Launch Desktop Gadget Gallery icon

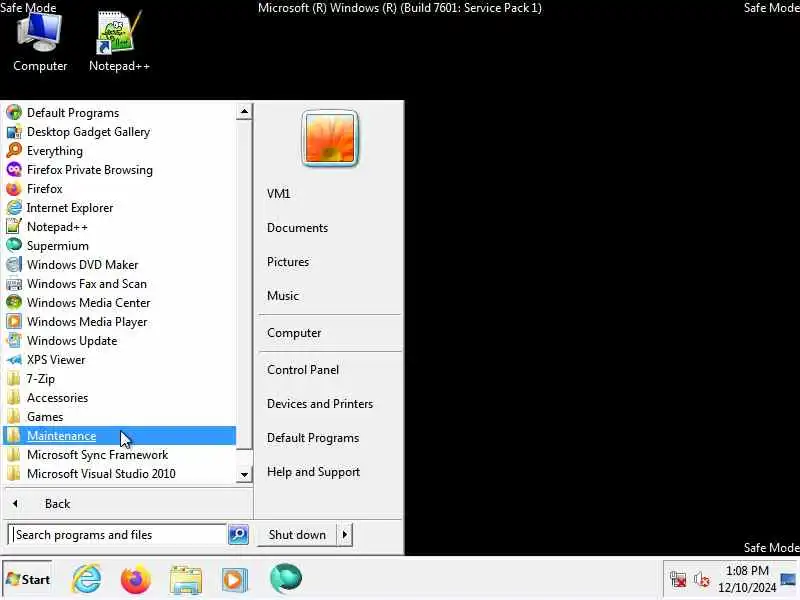(14, 132)
